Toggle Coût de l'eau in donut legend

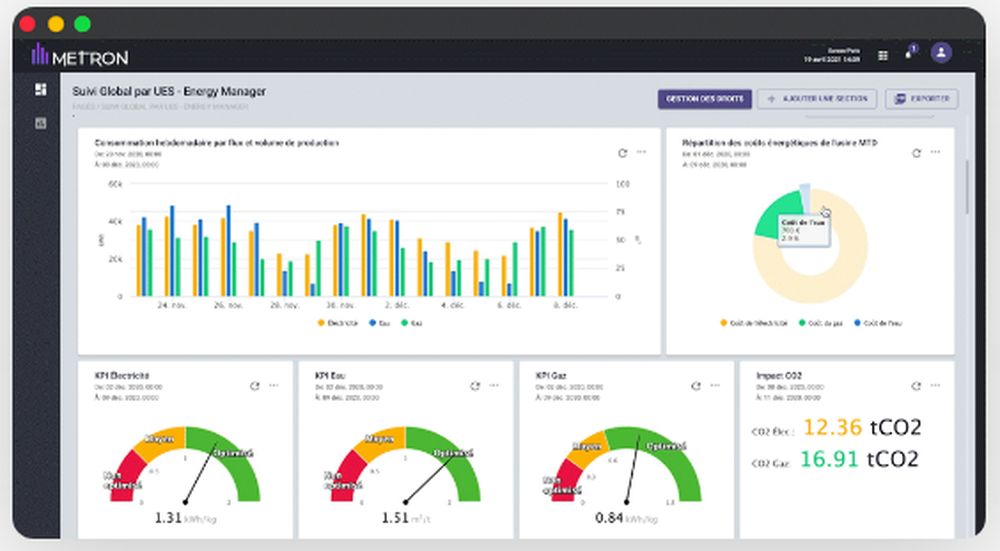tap(878, 323)
